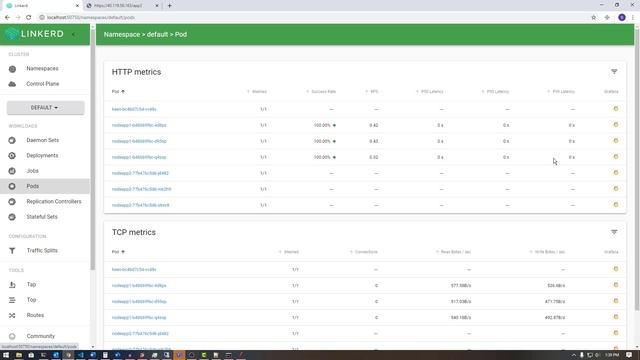The height and width of the screenshot is (360, 640).
Task: Open filter for TCP metrics table
Action: coord(614,232)
